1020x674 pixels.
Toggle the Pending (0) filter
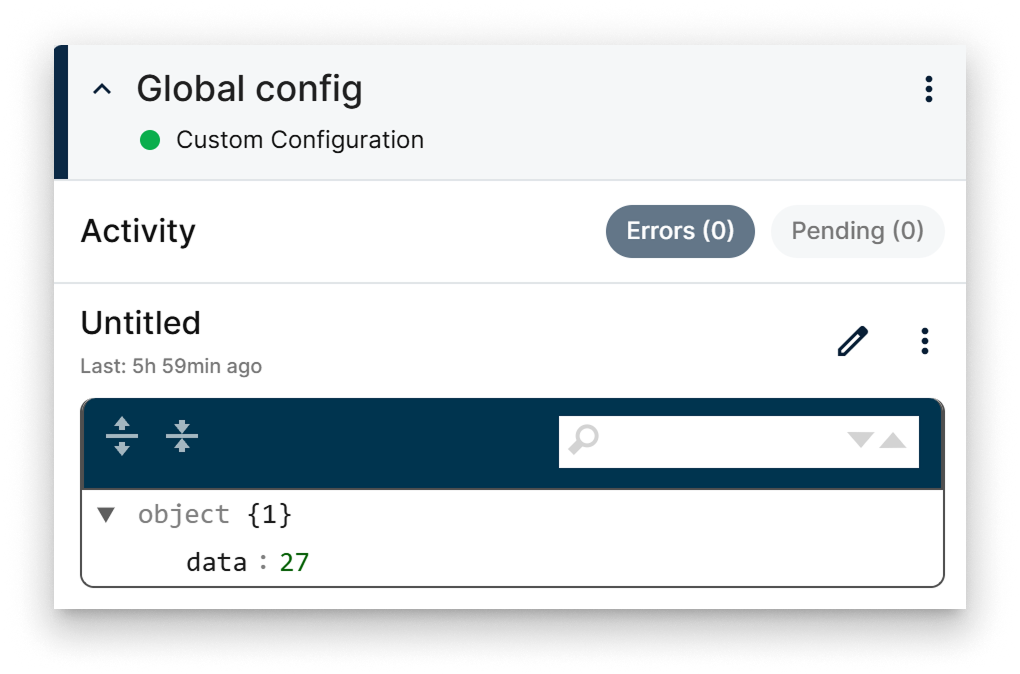pos(857,231)
